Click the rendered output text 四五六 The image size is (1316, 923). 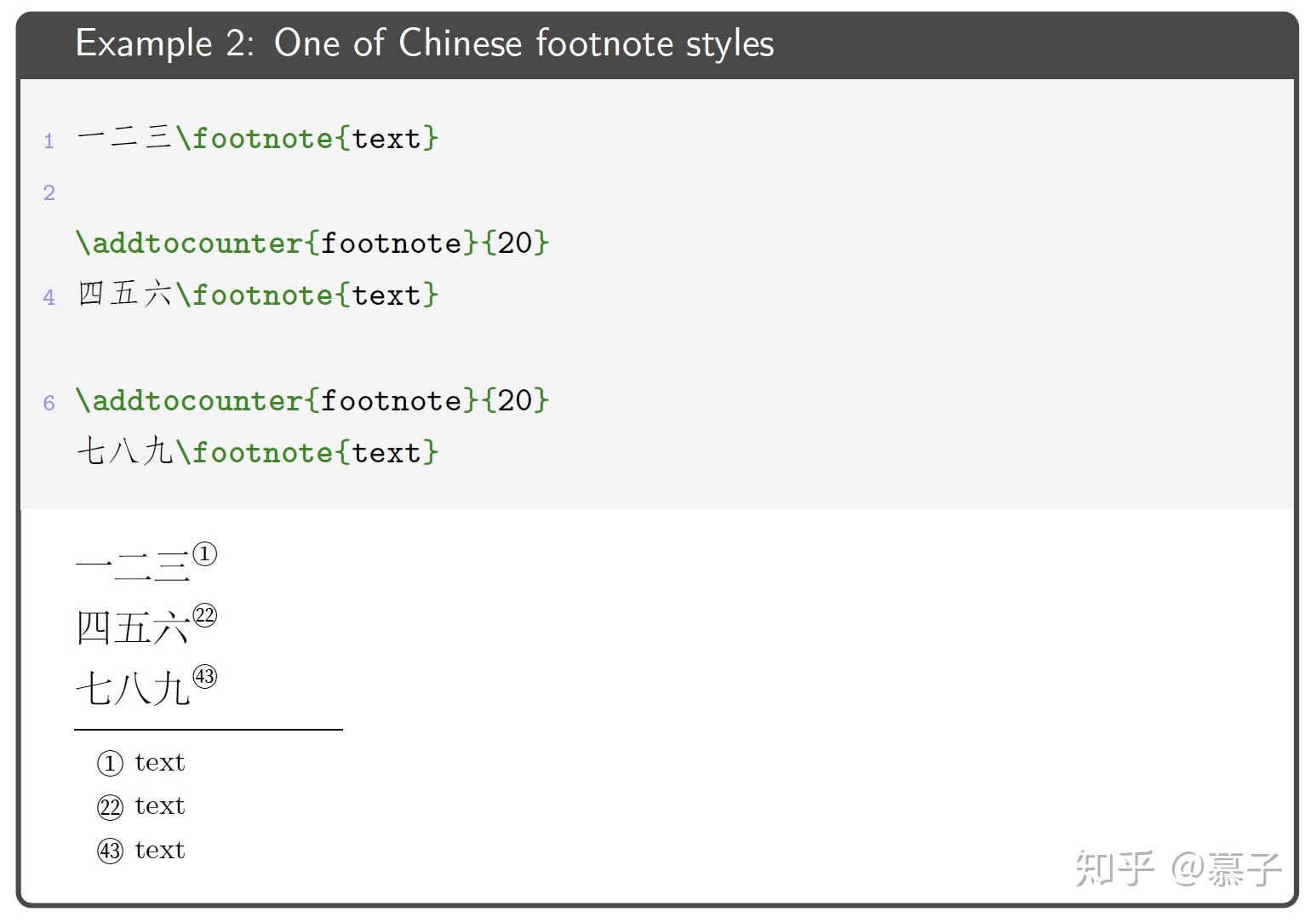(132, 628)
